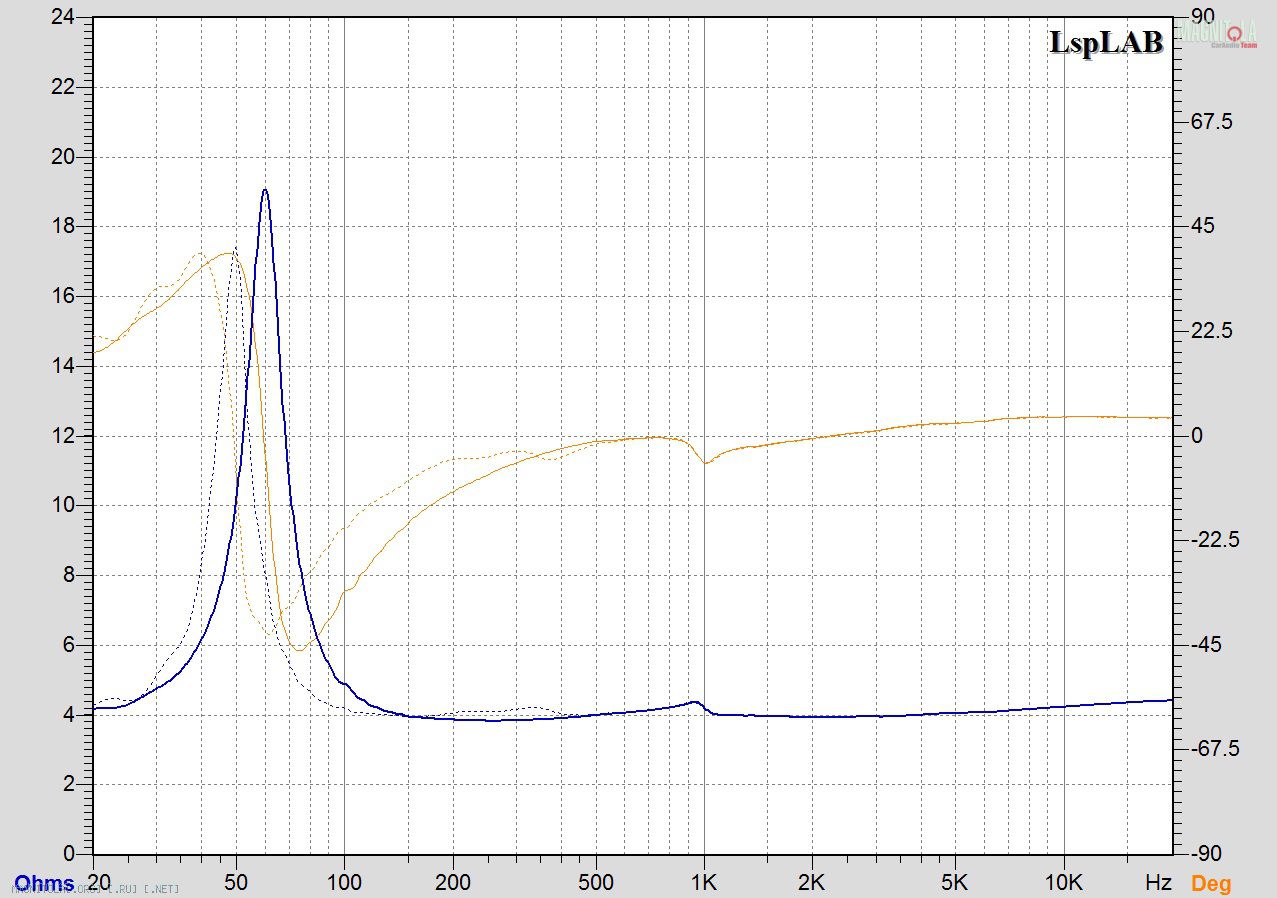Click the peak of the dotted black curve
Image resolution: width=1277 pixels, height=898 pixels.
tap(235, 249)
